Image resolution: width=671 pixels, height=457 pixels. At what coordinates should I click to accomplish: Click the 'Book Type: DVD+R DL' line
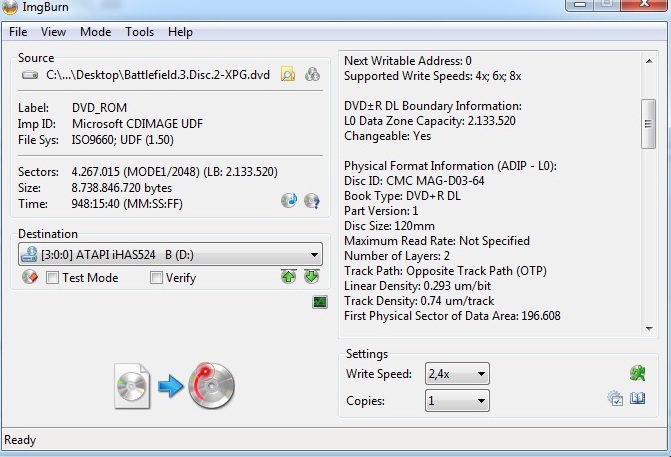(x=402, y=196)
